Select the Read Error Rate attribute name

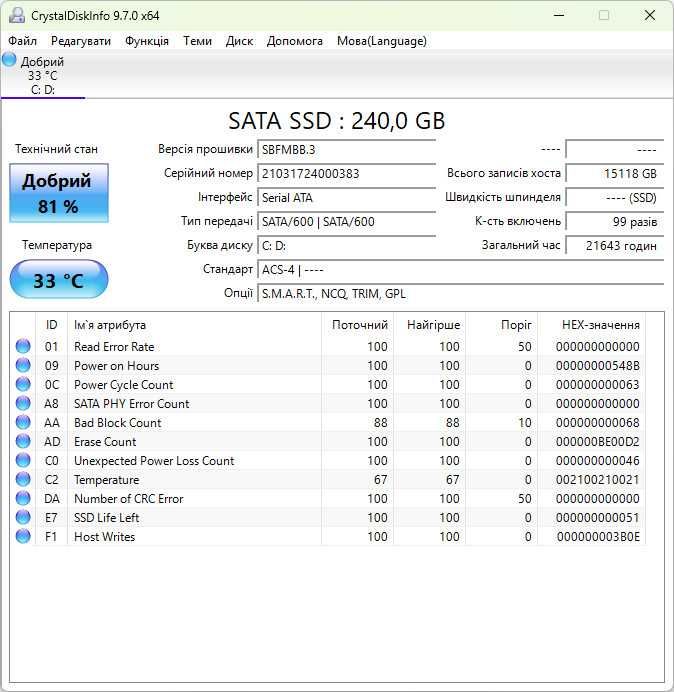pyautogui.click(x=114, y=347)
